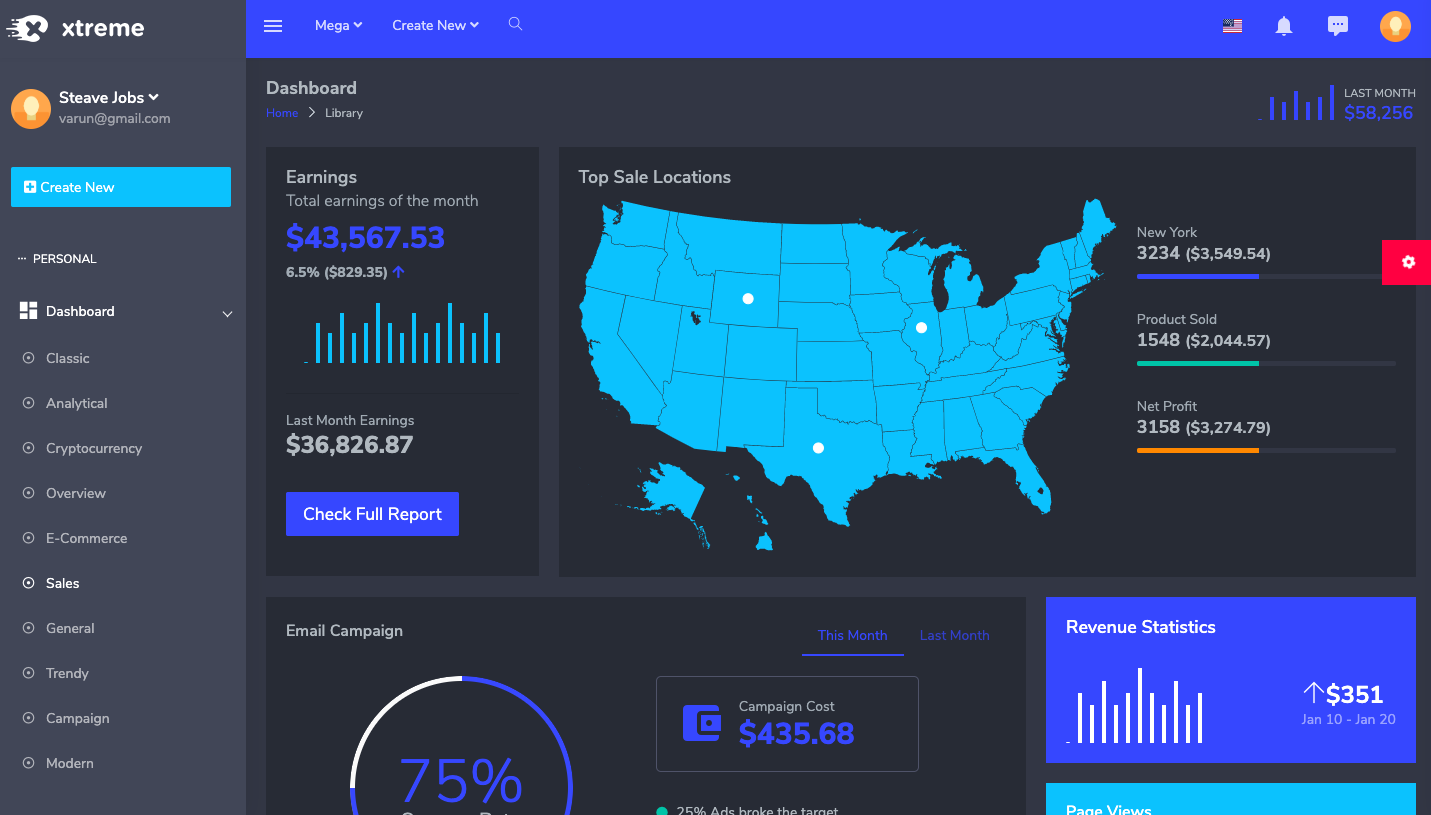This screenshot has height=815, width=1431.
Task: Click the $435.68 campaign cost value
Action: (796, 733)
